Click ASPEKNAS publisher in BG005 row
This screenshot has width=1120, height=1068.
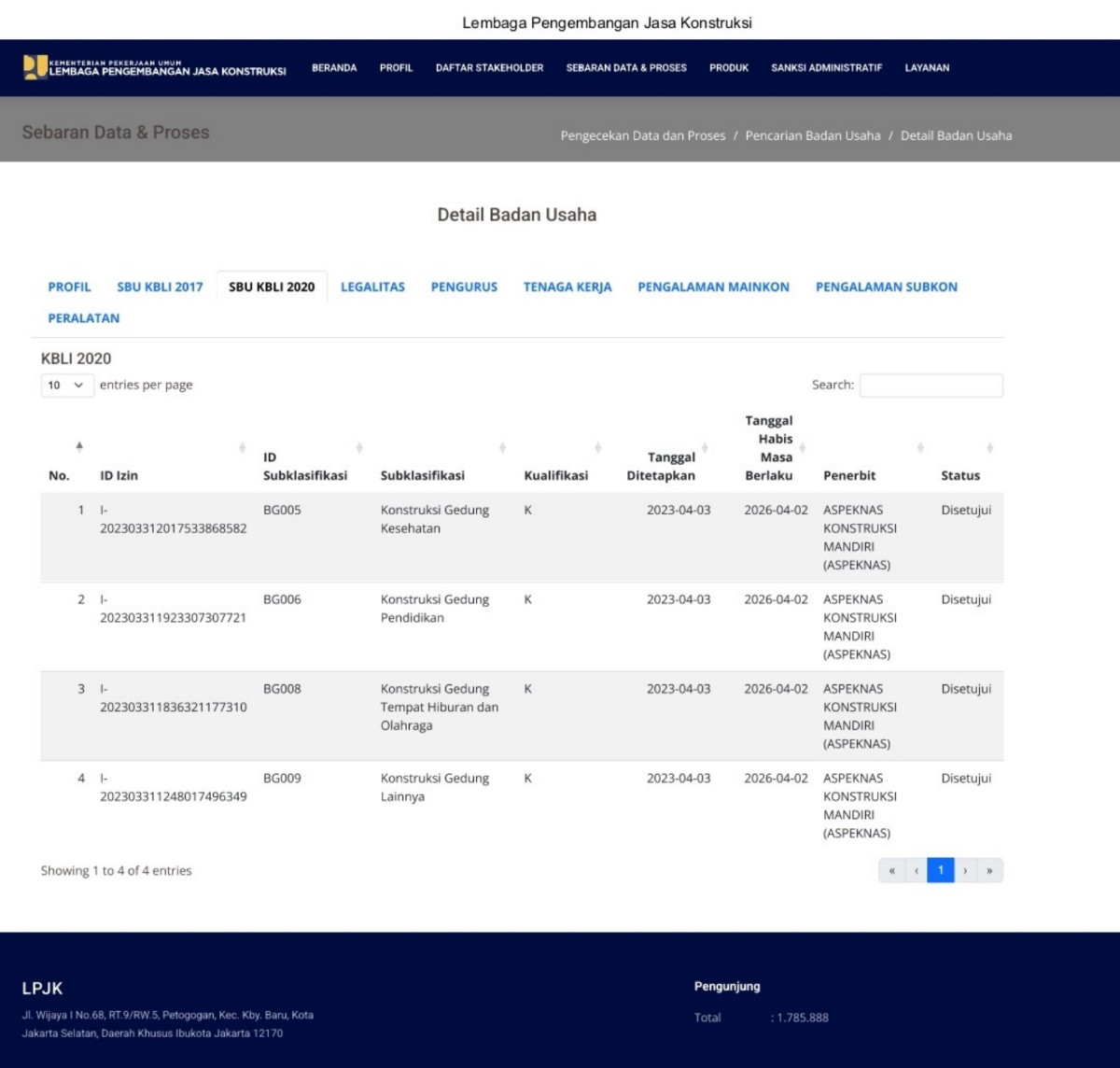[860, 537]
